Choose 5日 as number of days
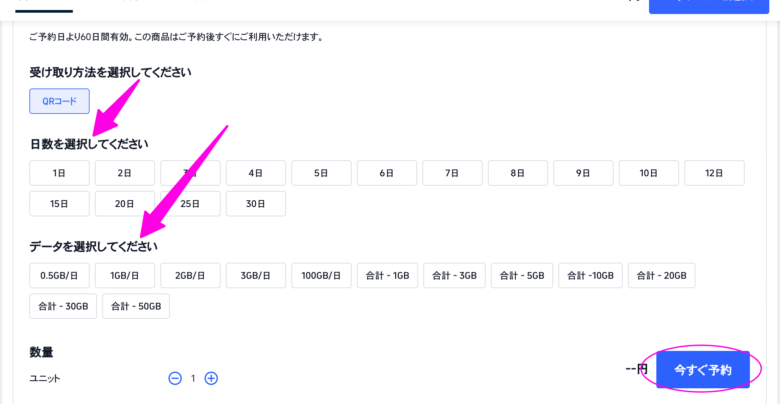The height and width of the screenshot is (404, 780). pos(321,173)
